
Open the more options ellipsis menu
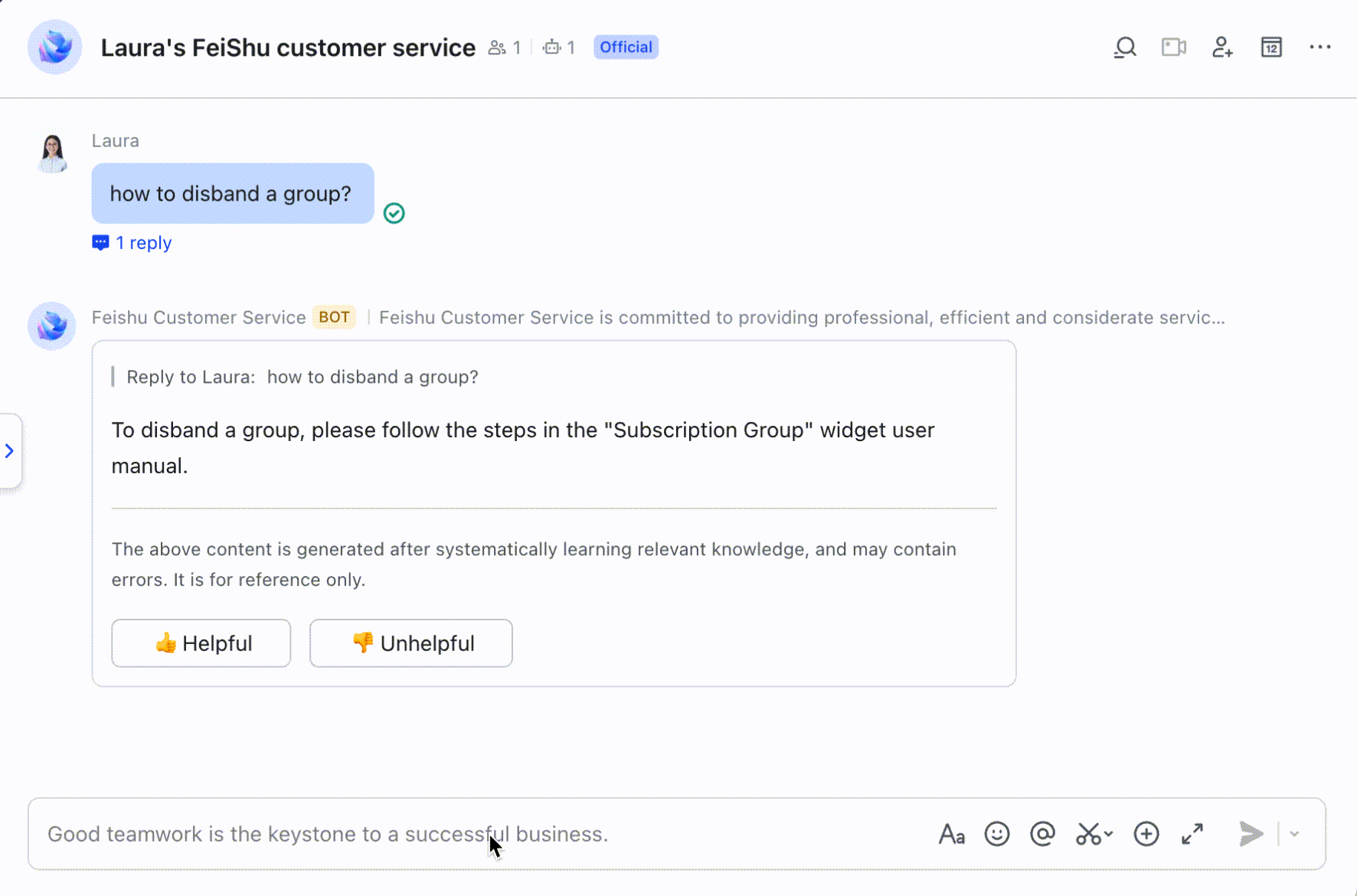point(1319,47)
